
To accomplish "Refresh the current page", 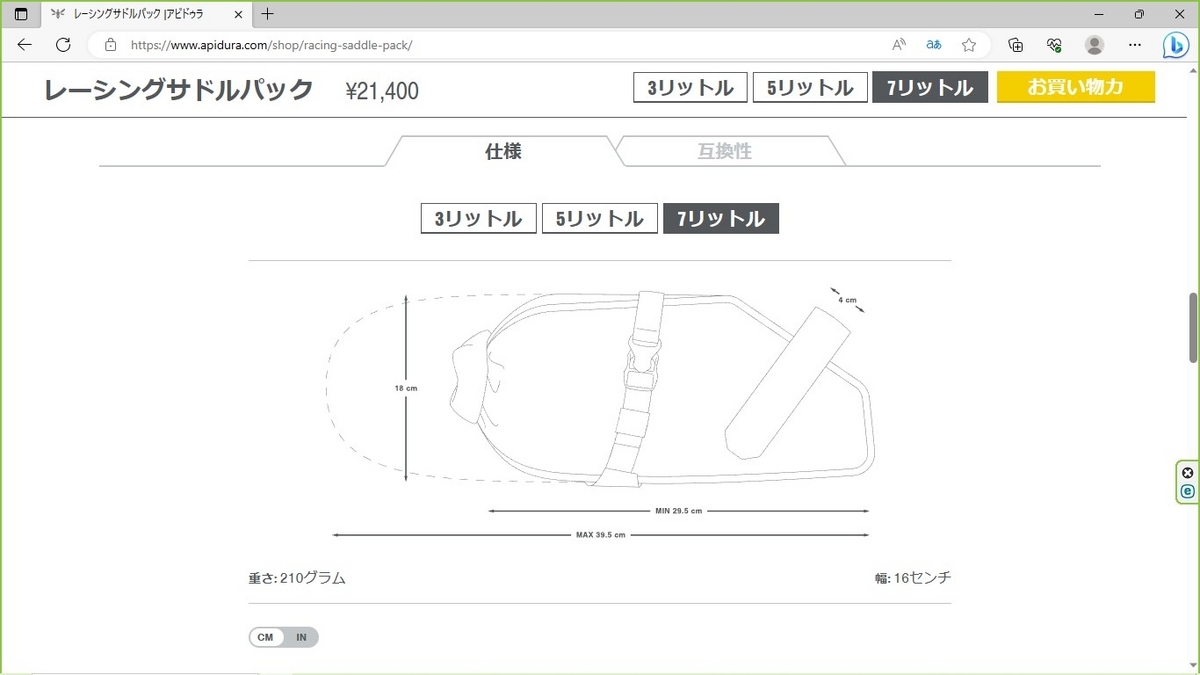I will 63,45.
